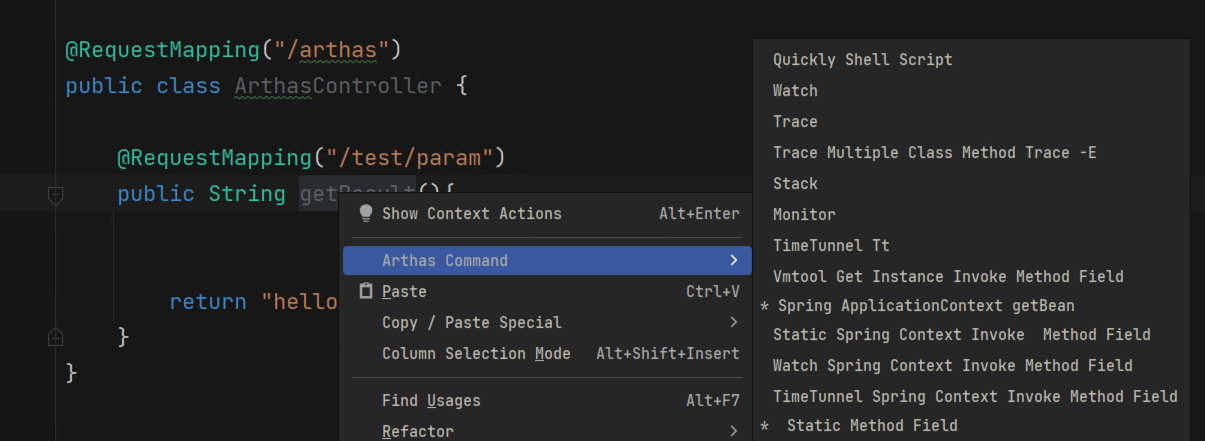The width and height of the screenshot is (1205, 441).
Task: Choose Watch Spring Context Invoke Method Field
Action: (971, 365)
